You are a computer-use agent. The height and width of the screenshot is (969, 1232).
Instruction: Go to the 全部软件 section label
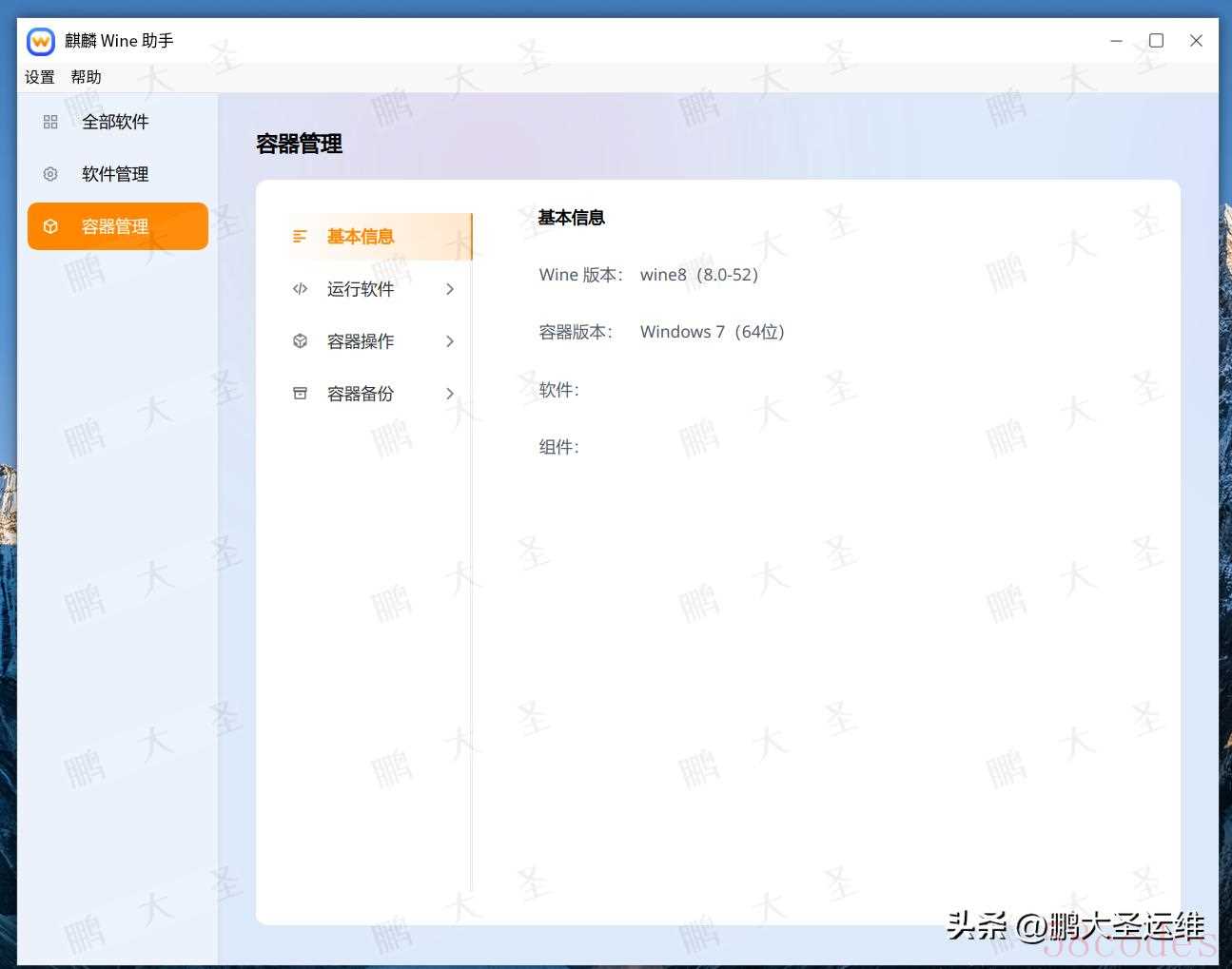115,122
